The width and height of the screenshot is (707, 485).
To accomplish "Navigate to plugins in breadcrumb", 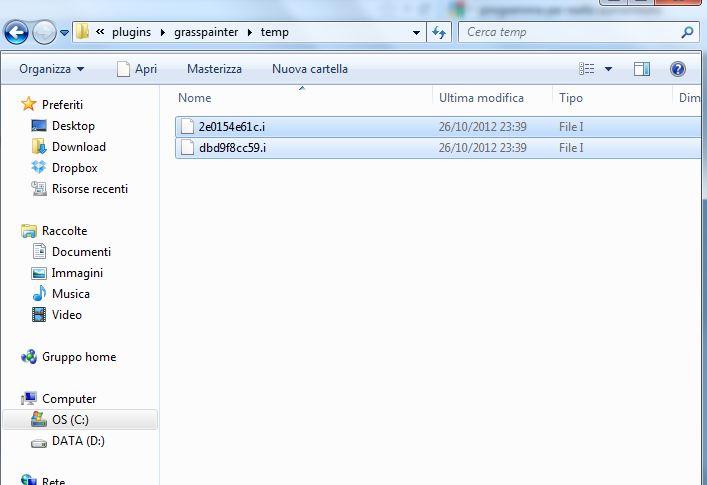I will click(x=131, y=32).
